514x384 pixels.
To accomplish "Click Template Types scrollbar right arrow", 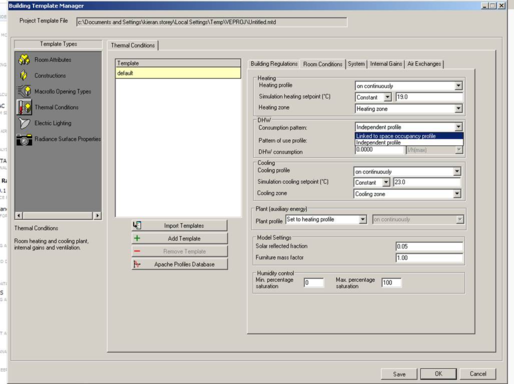I will click(97, 216).
